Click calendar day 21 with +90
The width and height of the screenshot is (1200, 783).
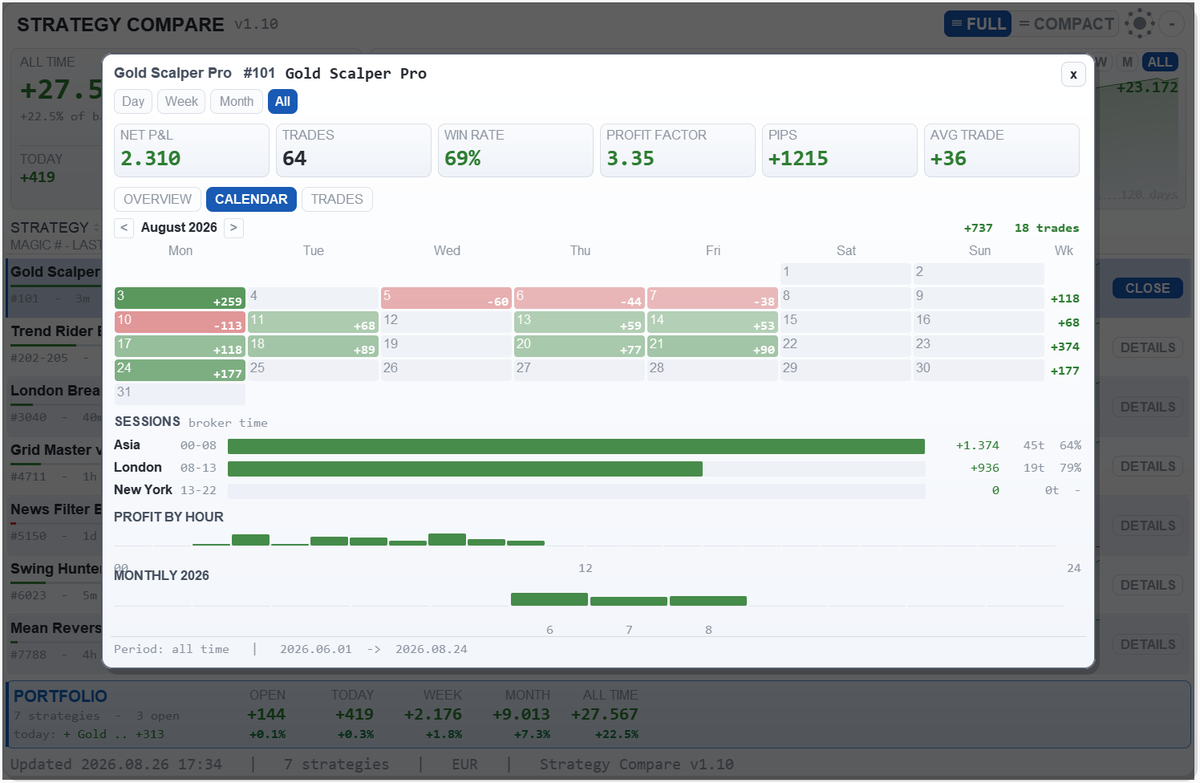[712, 346]
